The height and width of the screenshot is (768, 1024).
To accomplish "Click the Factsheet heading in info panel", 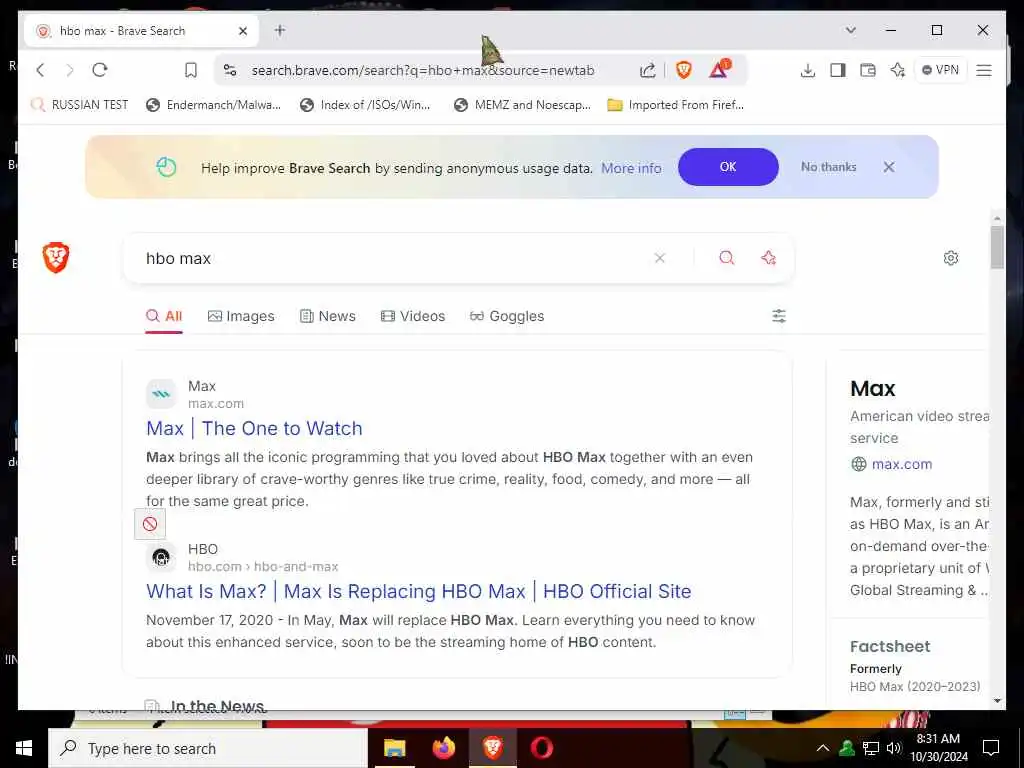I will [x=890, y=647].
